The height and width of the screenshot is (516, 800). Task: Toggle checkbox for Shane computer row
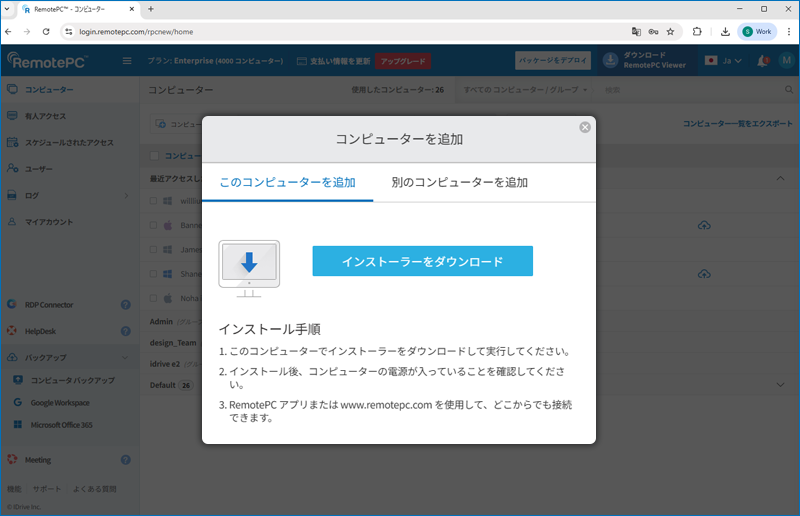tap(153, 274)
